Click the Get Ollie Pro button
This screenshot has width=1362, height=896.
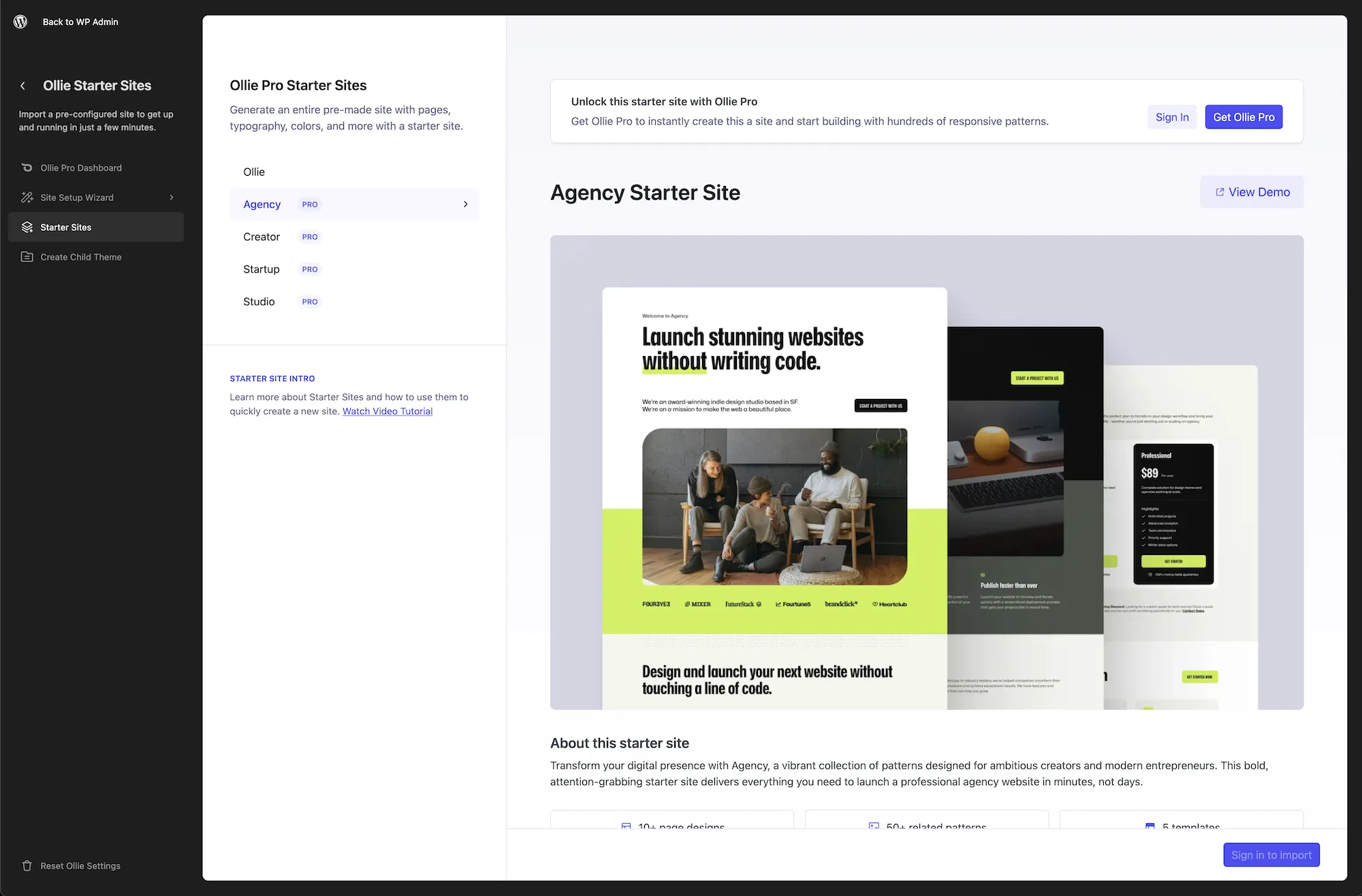1244,117
